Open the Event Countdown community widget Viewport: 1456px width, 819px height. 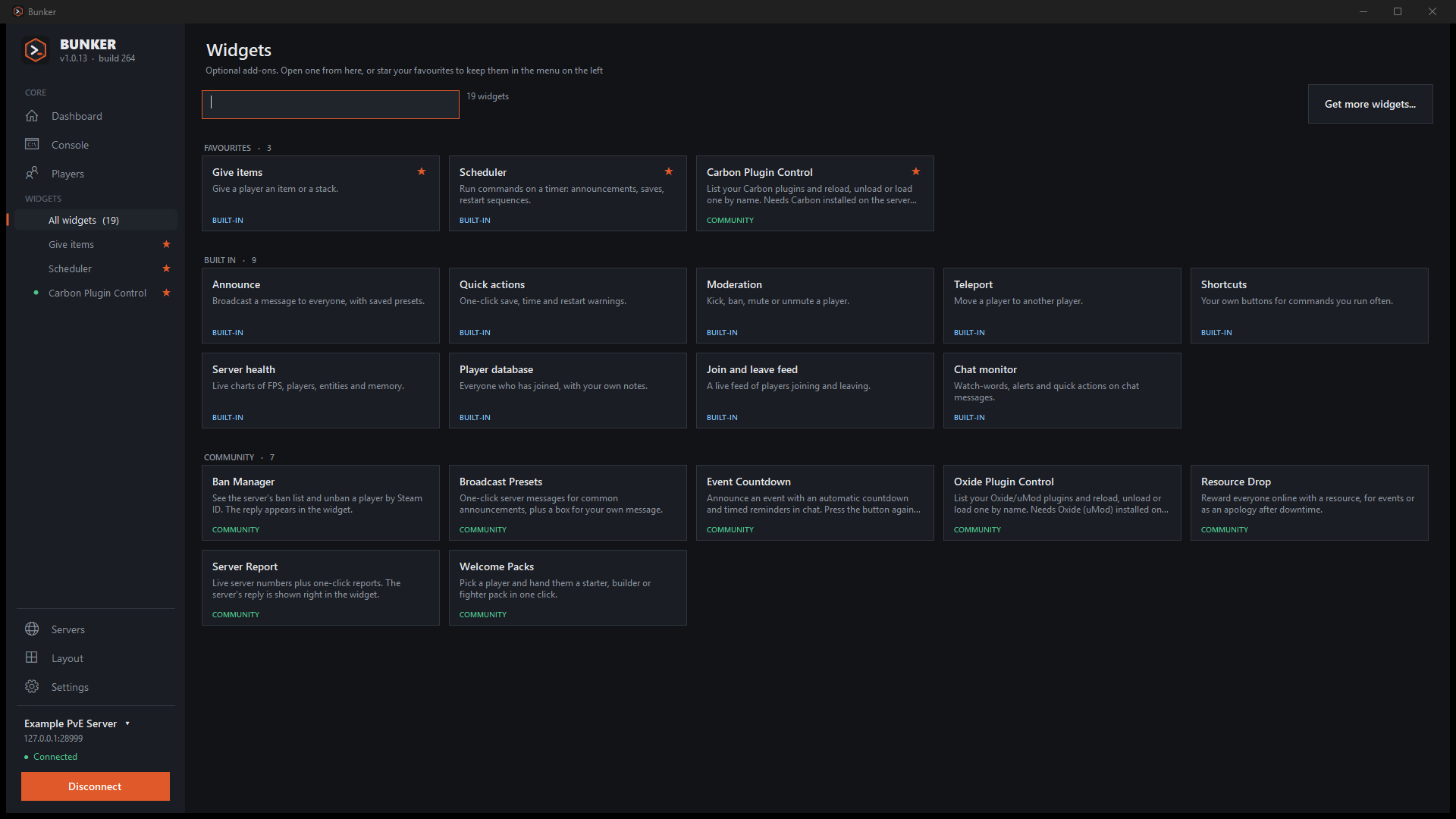tap(815, 503)
